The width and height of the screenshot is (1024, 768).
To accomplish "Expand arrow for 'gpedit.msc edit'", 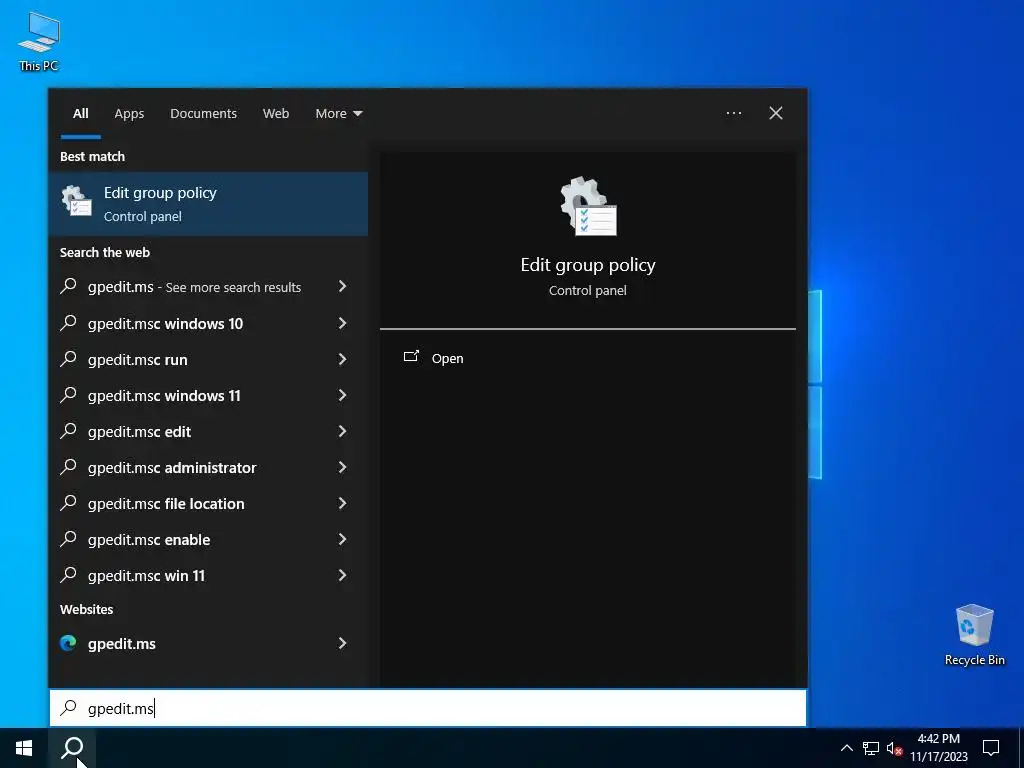I will pos(342,430).
